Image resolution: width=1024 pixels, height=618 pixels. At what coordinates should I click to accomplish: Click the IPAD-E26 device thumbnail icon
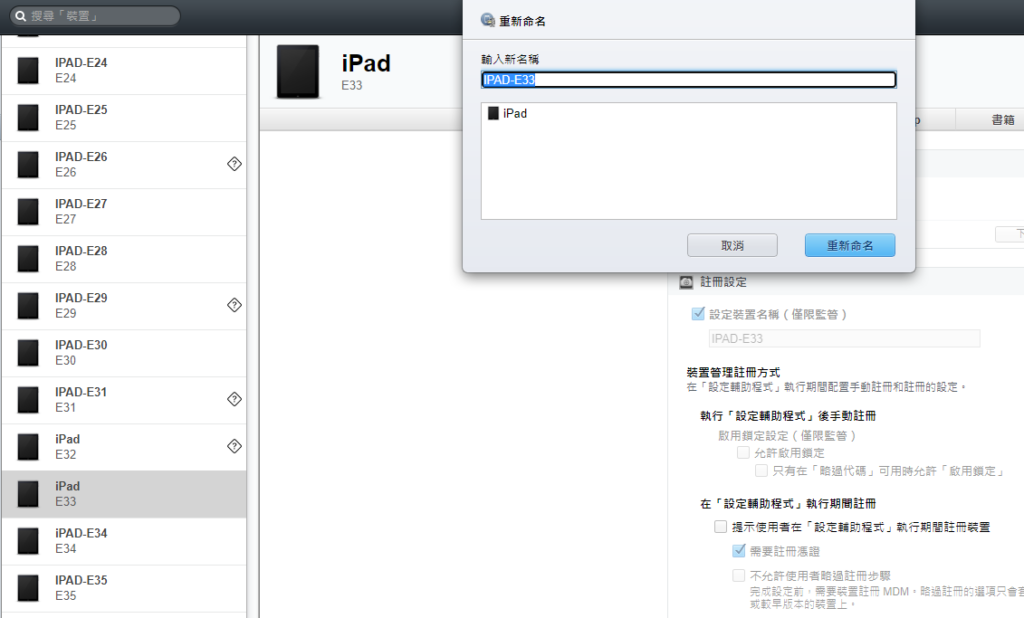pos(27,165)
